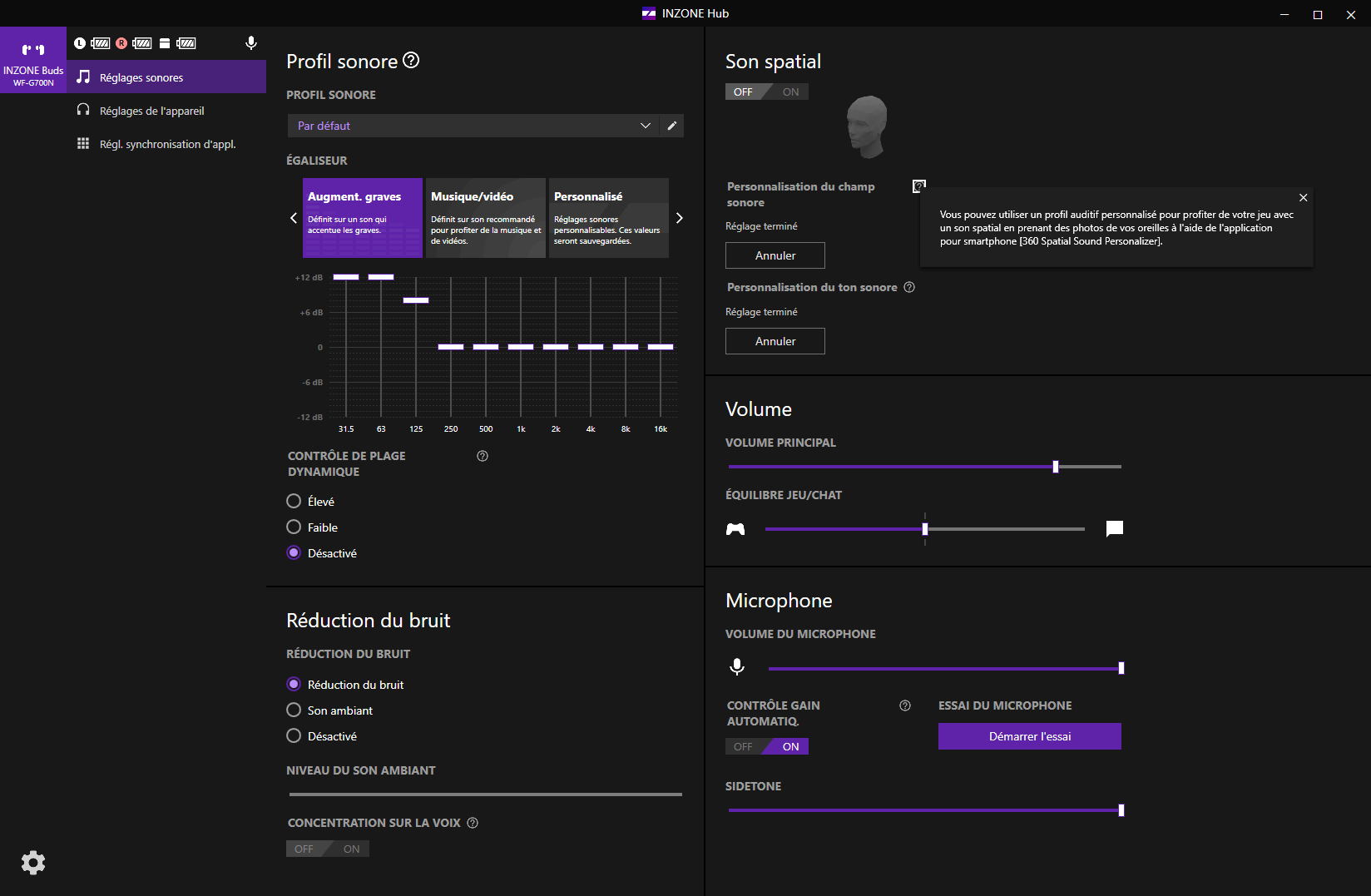Image resolution: width=1371 pixels, height=896 pixels.
Task: Close the spatial sound tooltip popup
Action: [x=1304, y=198]
